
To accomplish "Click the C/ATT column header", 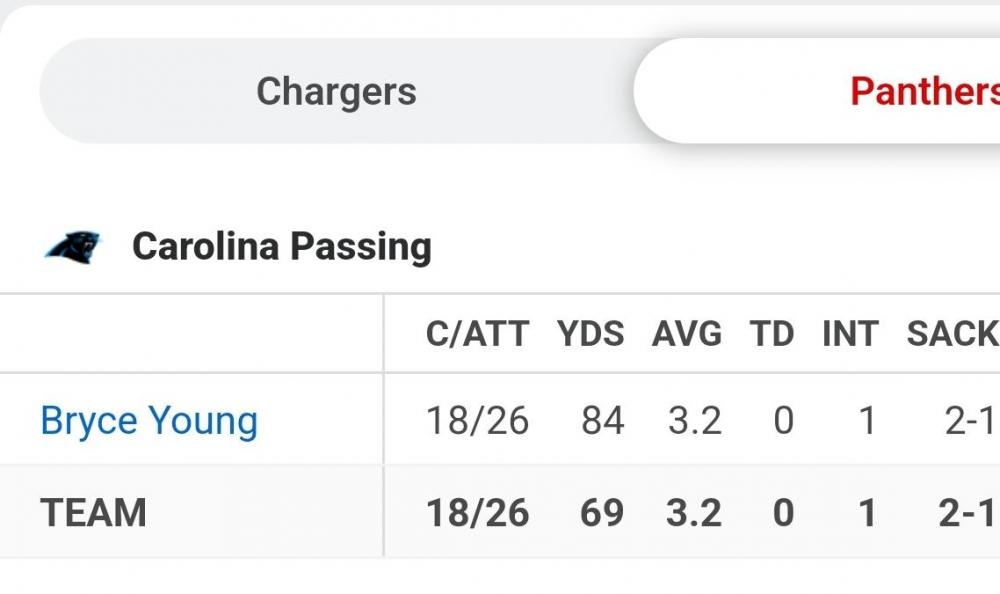I will 477,334.
